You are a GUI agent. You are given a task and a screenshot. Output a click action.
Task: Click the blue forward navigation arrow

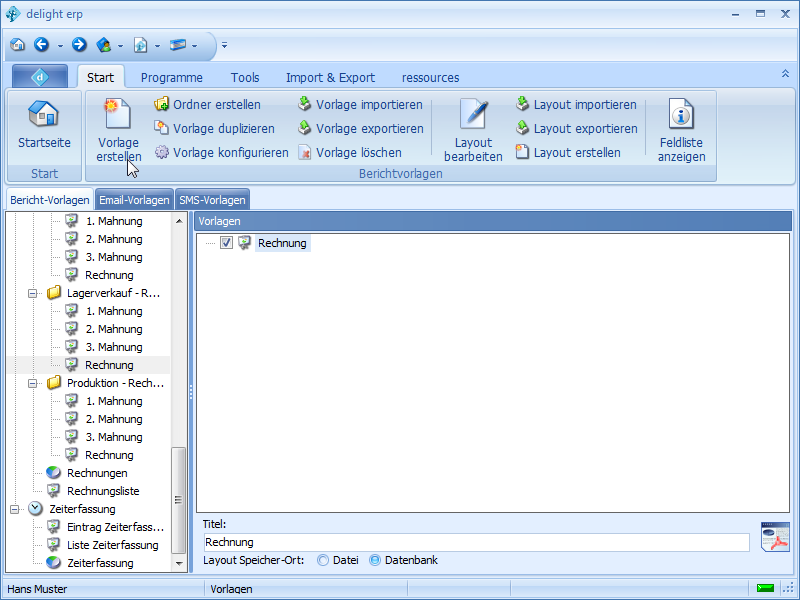click(79, 45)
